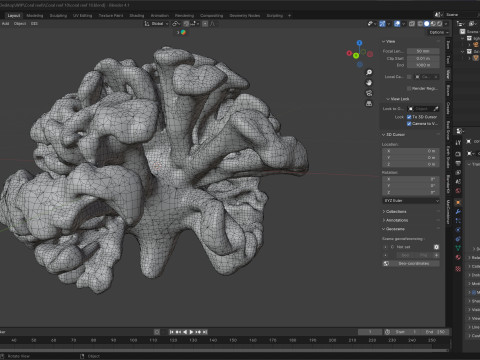
Task: Click the green Y axis on navigation gizmo
Action: click(356, 55)
